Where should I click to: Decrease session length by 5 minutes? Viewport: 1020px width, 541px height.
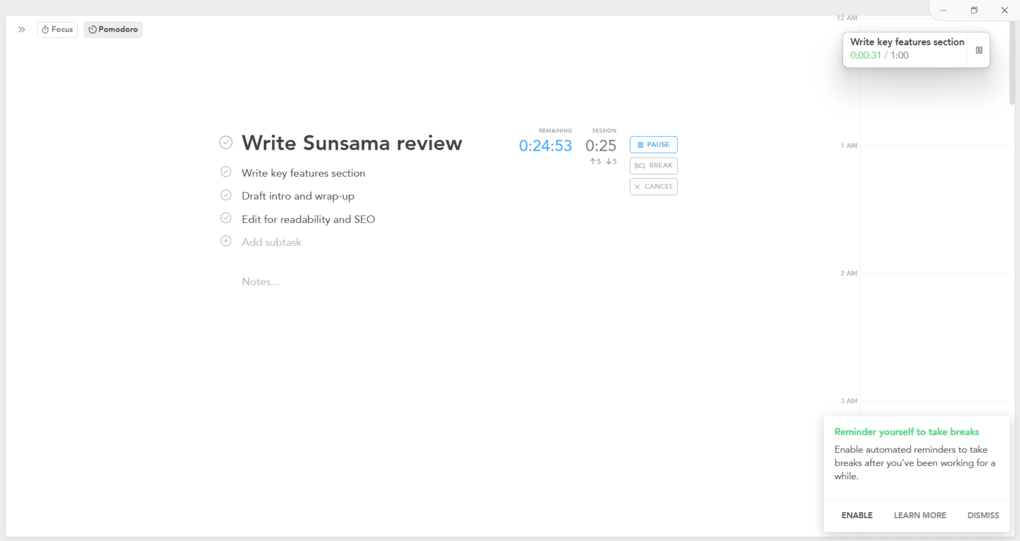[x=611, y=161]
